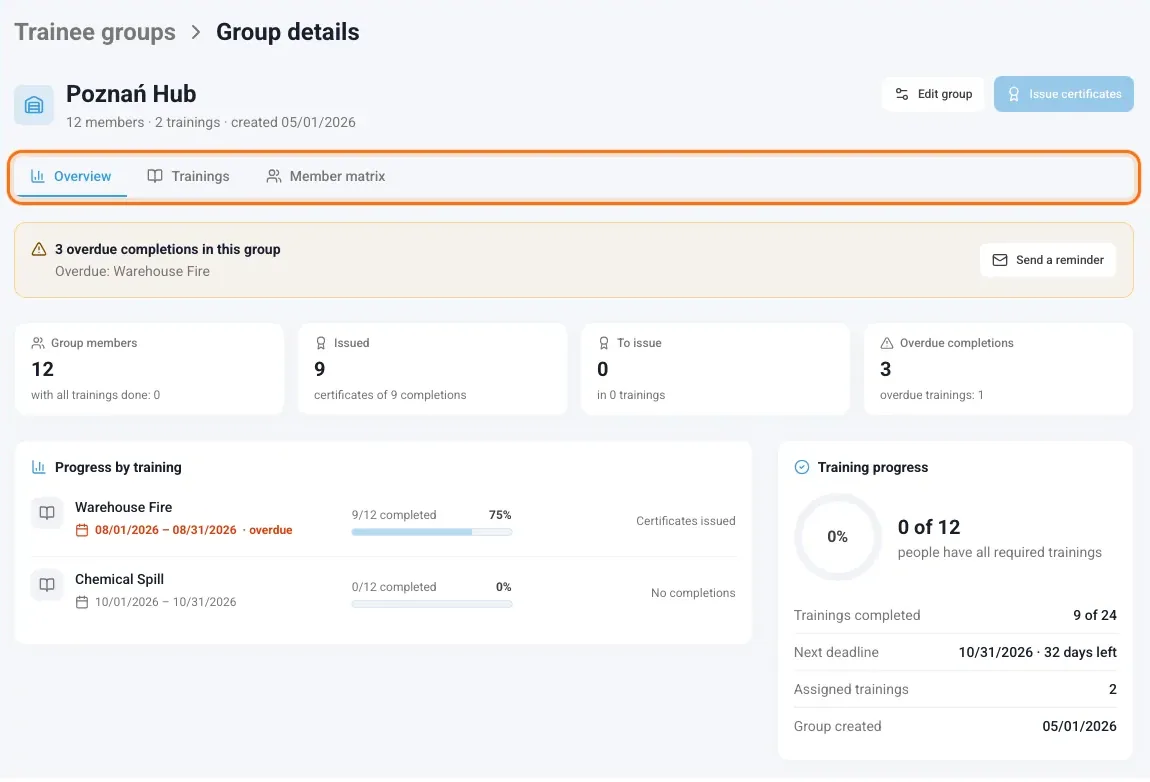The height and width of the screenshot is (782, 1150).
Task: Click the envelope icon in Send a reminder
Action: [1000, 260]
